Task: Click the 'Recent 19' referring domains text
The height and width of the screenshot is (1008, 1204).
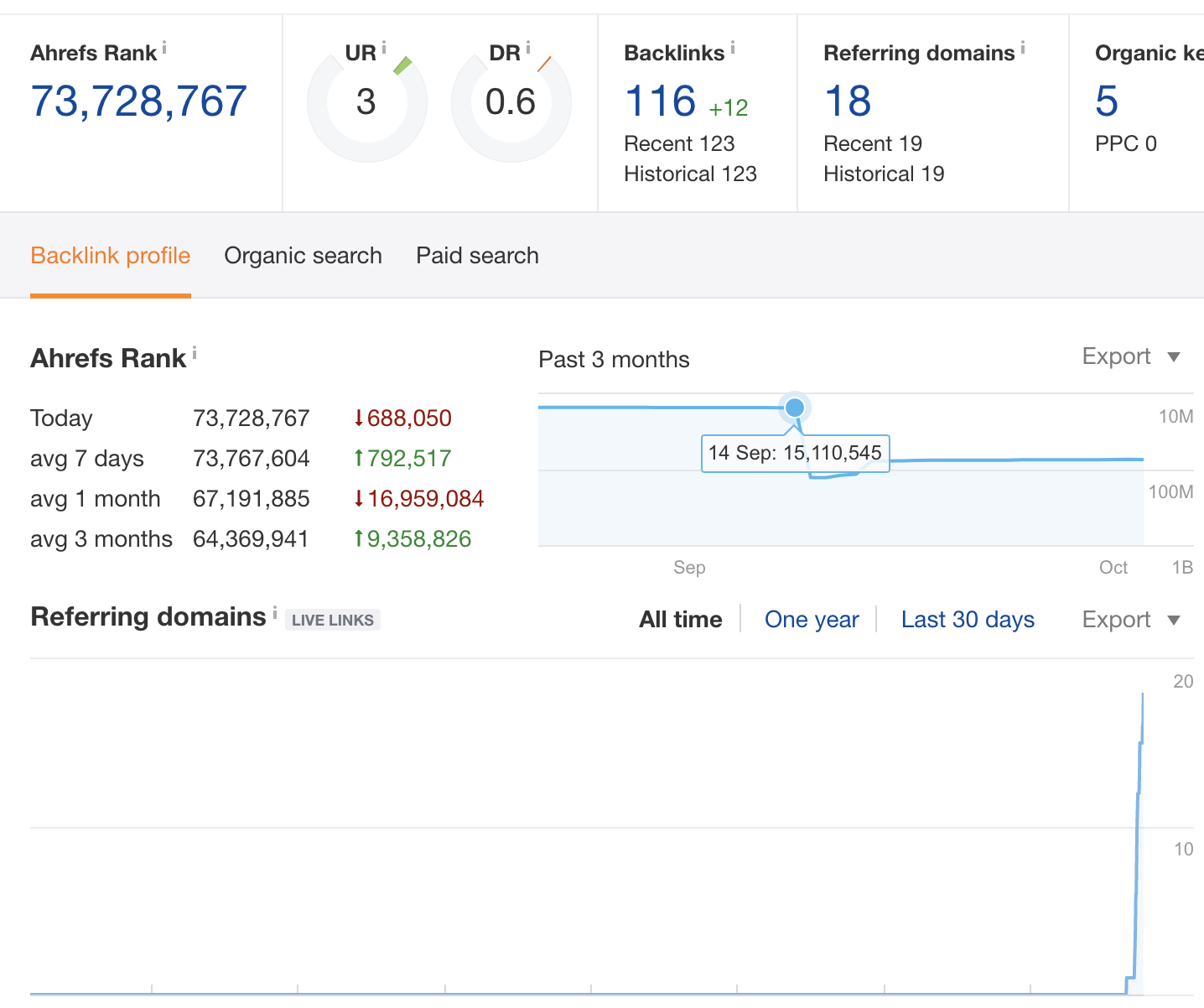Action: point(873,143)
